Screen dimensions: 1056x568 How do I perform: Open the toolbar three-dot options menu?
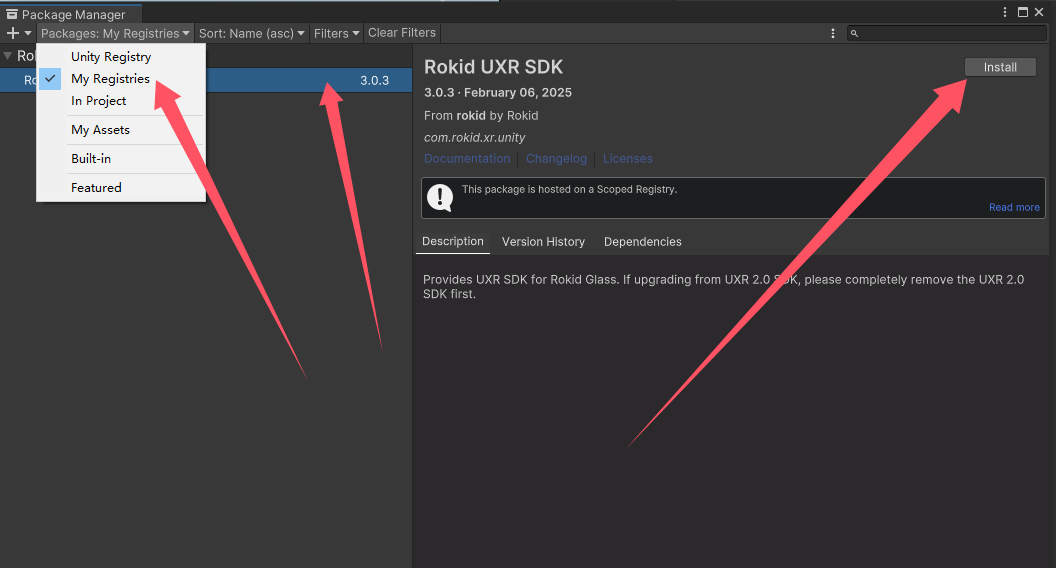coord(833,33)
